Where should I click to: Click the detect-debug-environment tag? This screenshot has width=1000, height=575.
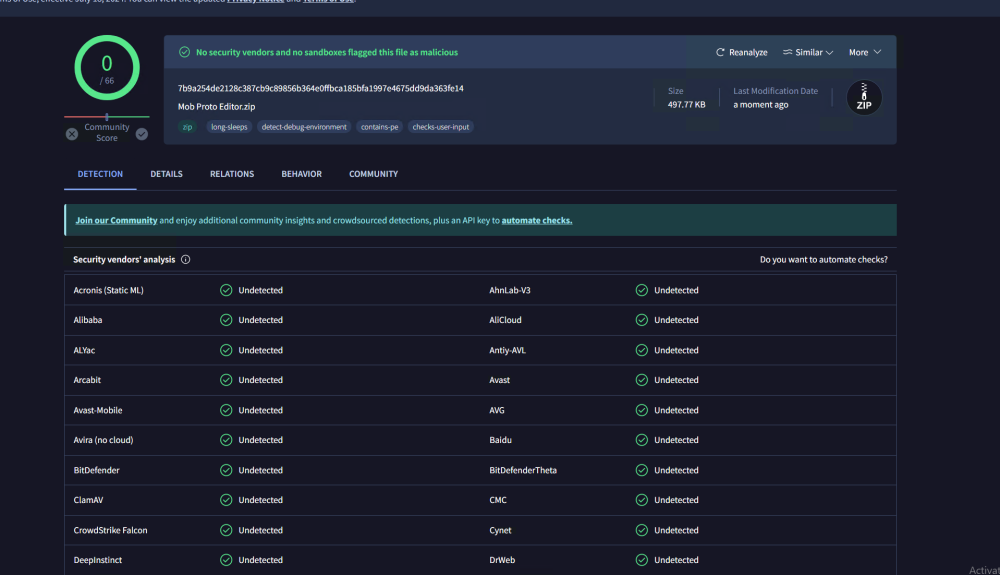(304, 127)
